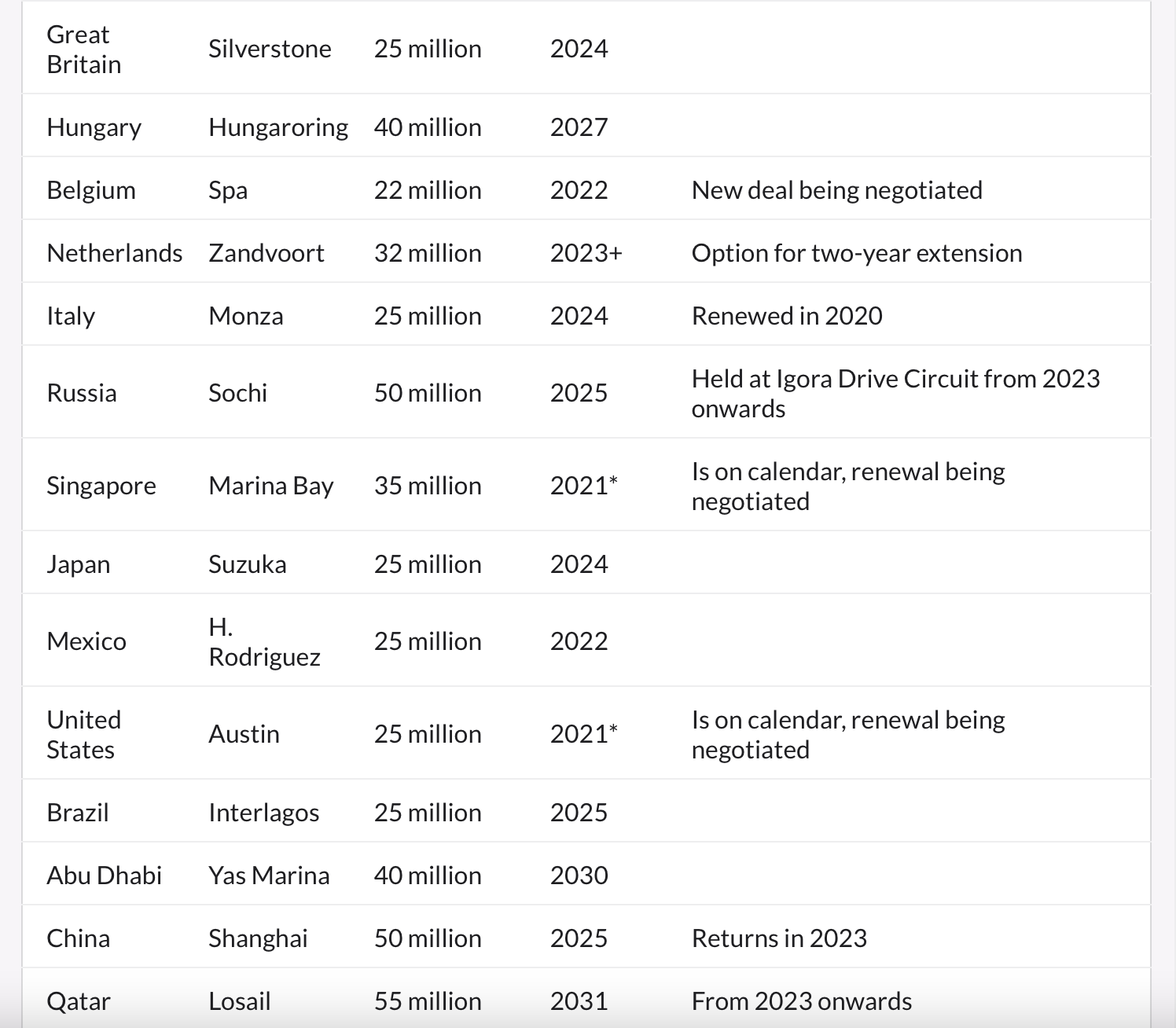The image size is (1176, 1028).
Task: Click the Sochi circuit cell
Action: [x=237, y=393]
